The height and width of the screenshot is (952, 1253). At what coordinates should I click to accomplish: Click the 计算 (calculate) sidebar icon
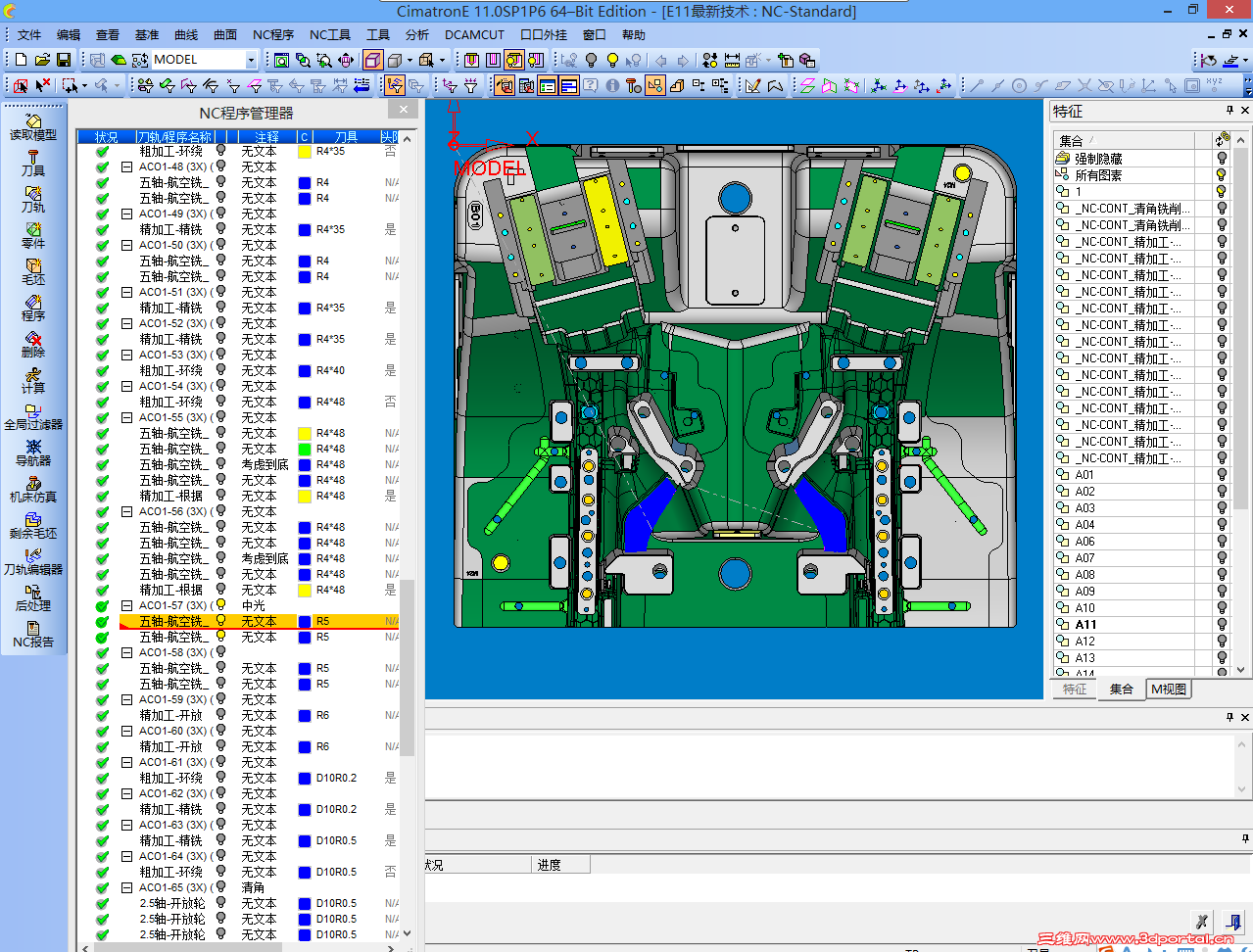pyautogui.click(x=33, y=380)
